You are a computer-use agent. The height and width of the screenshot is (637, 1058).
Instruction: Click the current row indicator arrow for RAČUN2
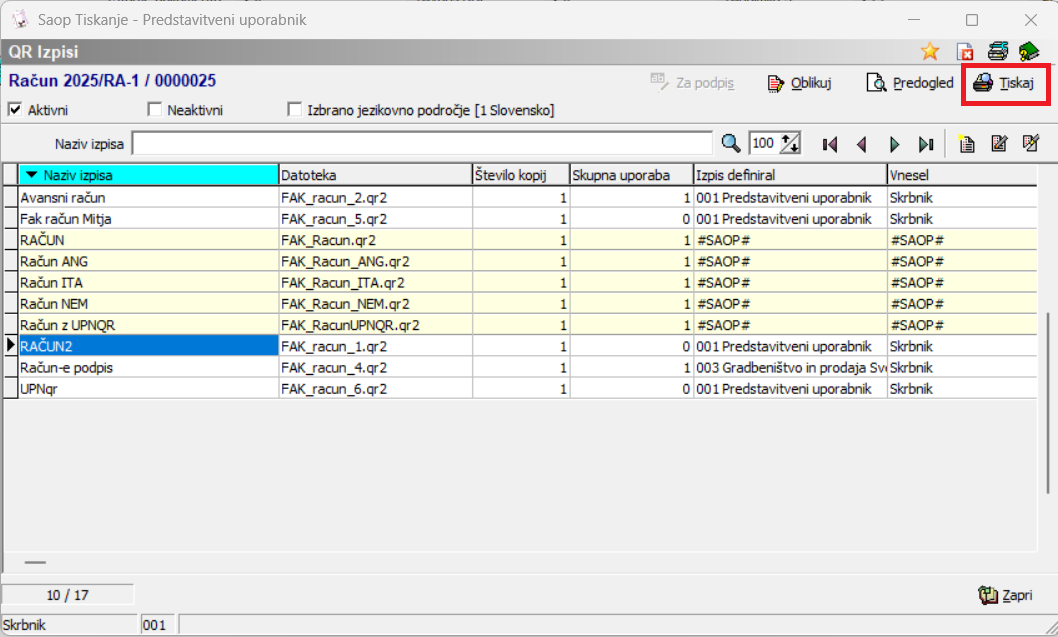pyautogui.click(x=11, y=345)
